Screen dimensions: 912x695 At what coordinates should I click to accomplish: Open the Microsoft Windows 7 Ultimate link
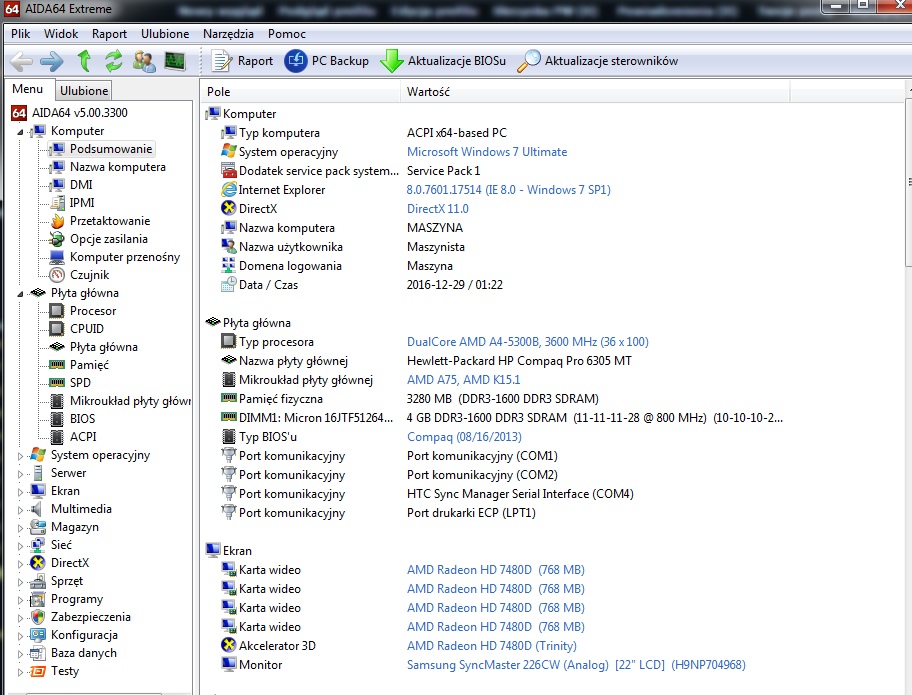(x=487, y=152)
